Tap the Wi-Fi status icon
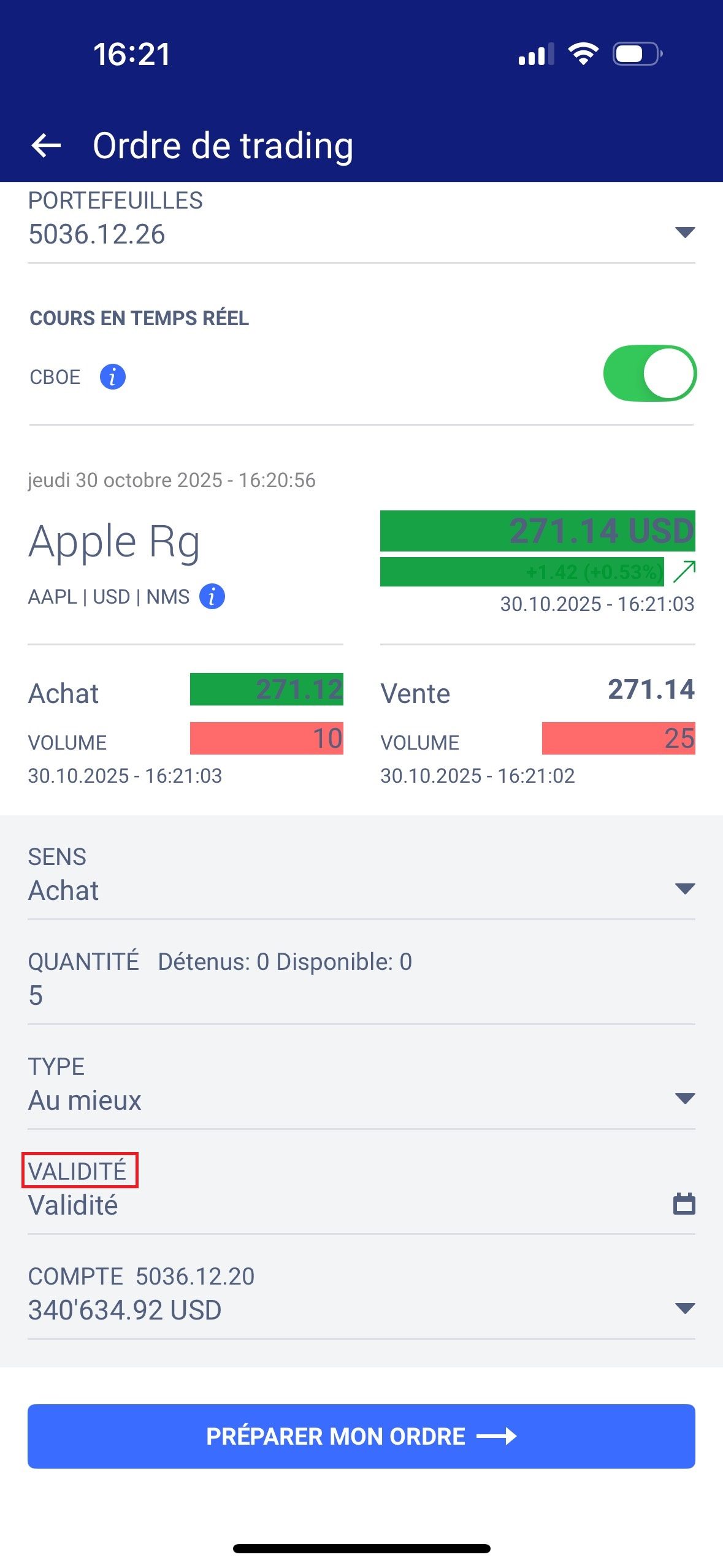 click(583, 54)
